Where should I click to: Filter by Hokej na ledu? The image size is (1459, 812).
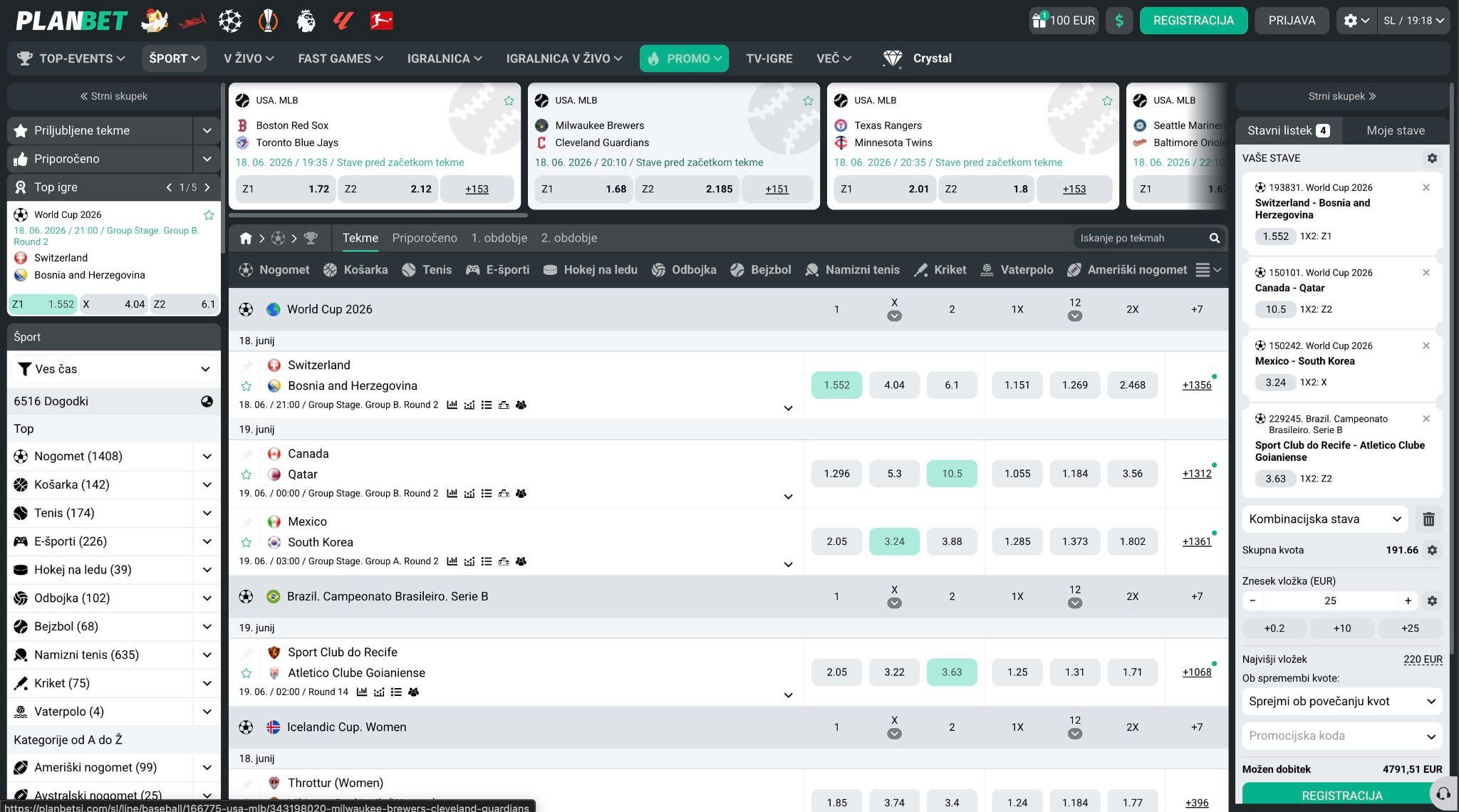point(590,270)
